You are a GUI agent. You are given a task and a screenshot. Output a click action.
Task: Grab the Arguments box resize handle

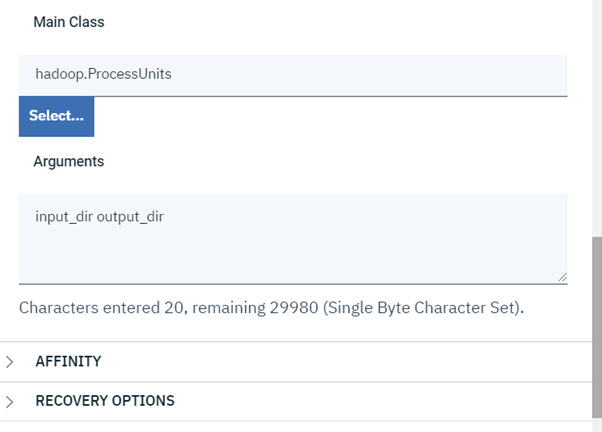click(562, 278)
